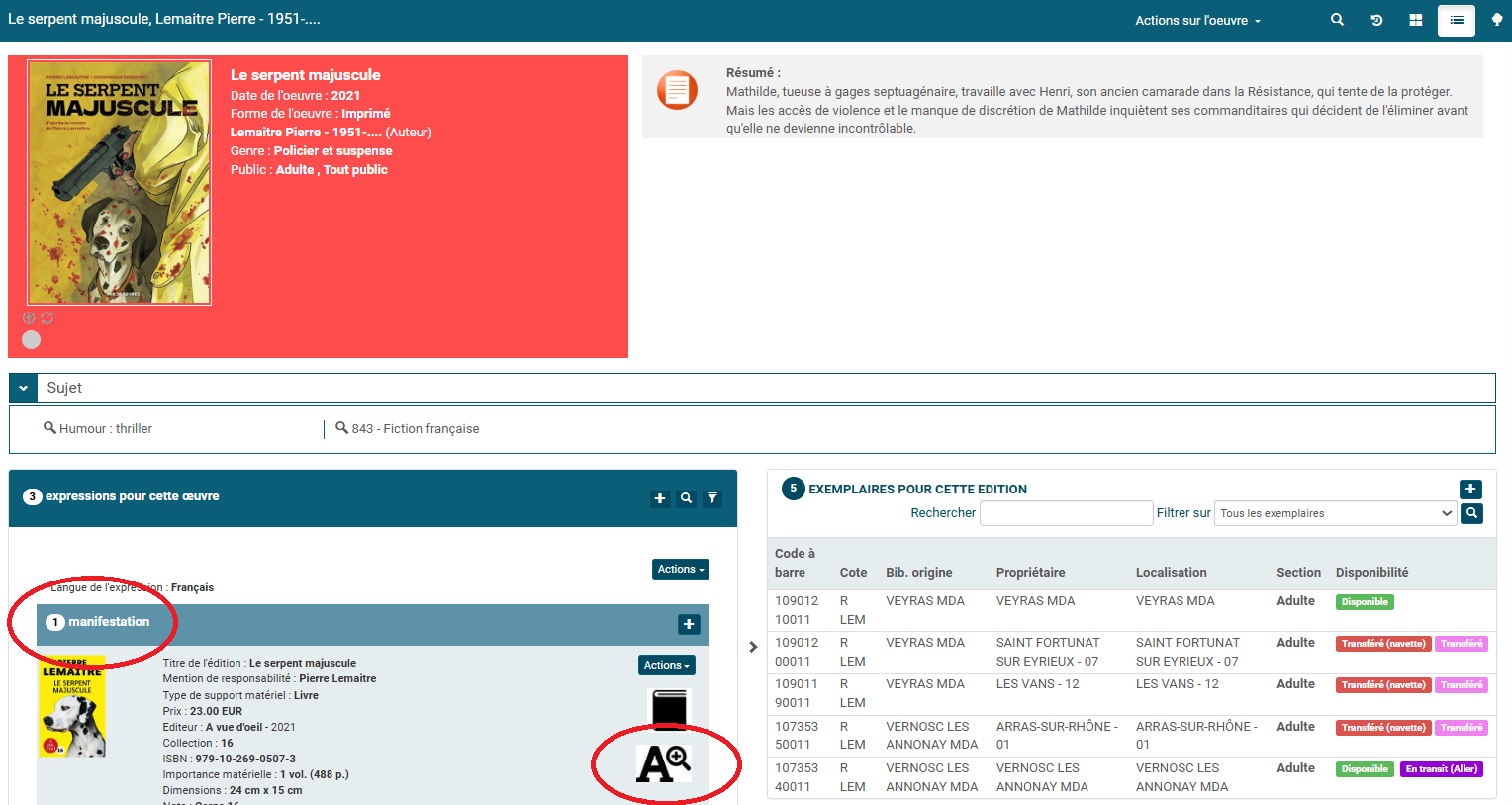1512x805 pixels.
Task: Expand the chevron arrow between the two panels
Action: [753, 647]
